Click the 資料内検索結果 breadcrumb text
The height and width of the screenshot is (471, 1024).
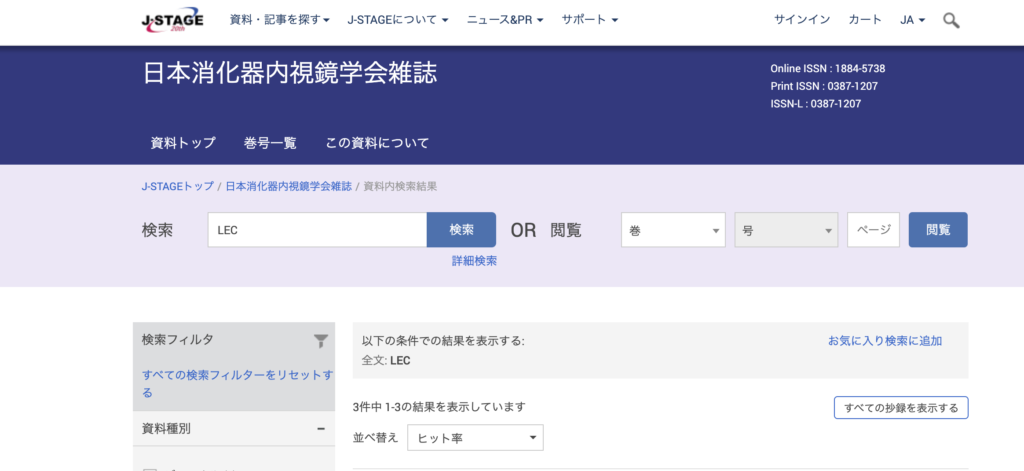[x=400, y=186]
